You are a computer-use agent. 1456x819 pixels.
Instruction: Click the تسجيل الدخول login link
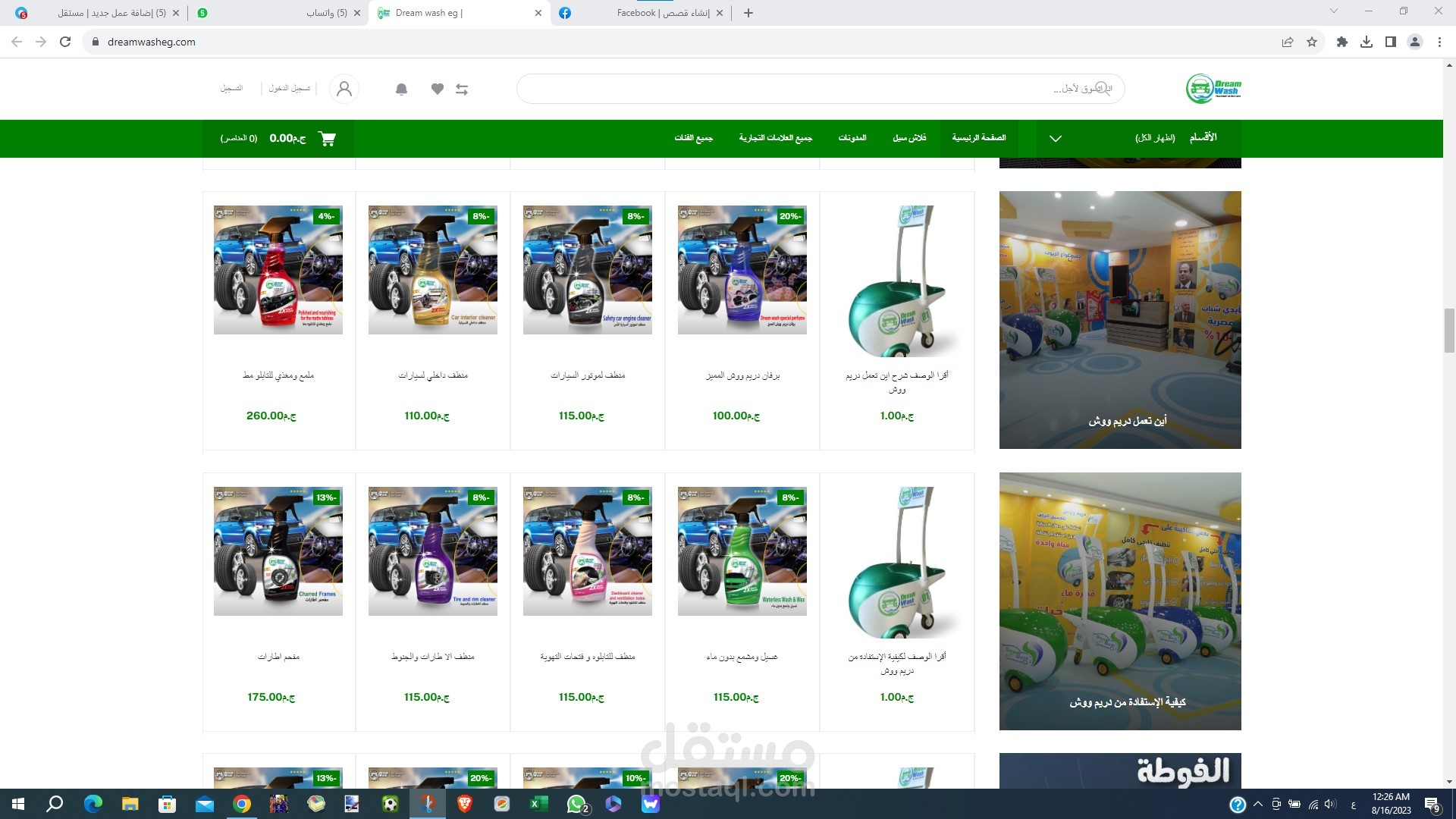(x=289, y=89)
